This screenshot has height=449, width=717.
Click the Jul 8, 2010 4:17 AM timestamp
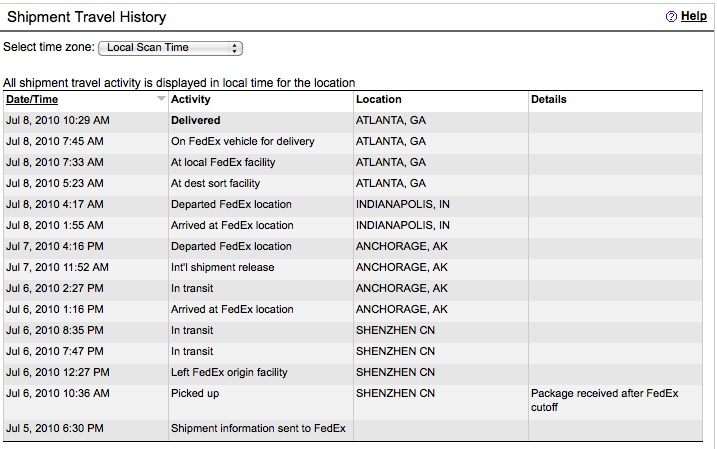point(55,204)
